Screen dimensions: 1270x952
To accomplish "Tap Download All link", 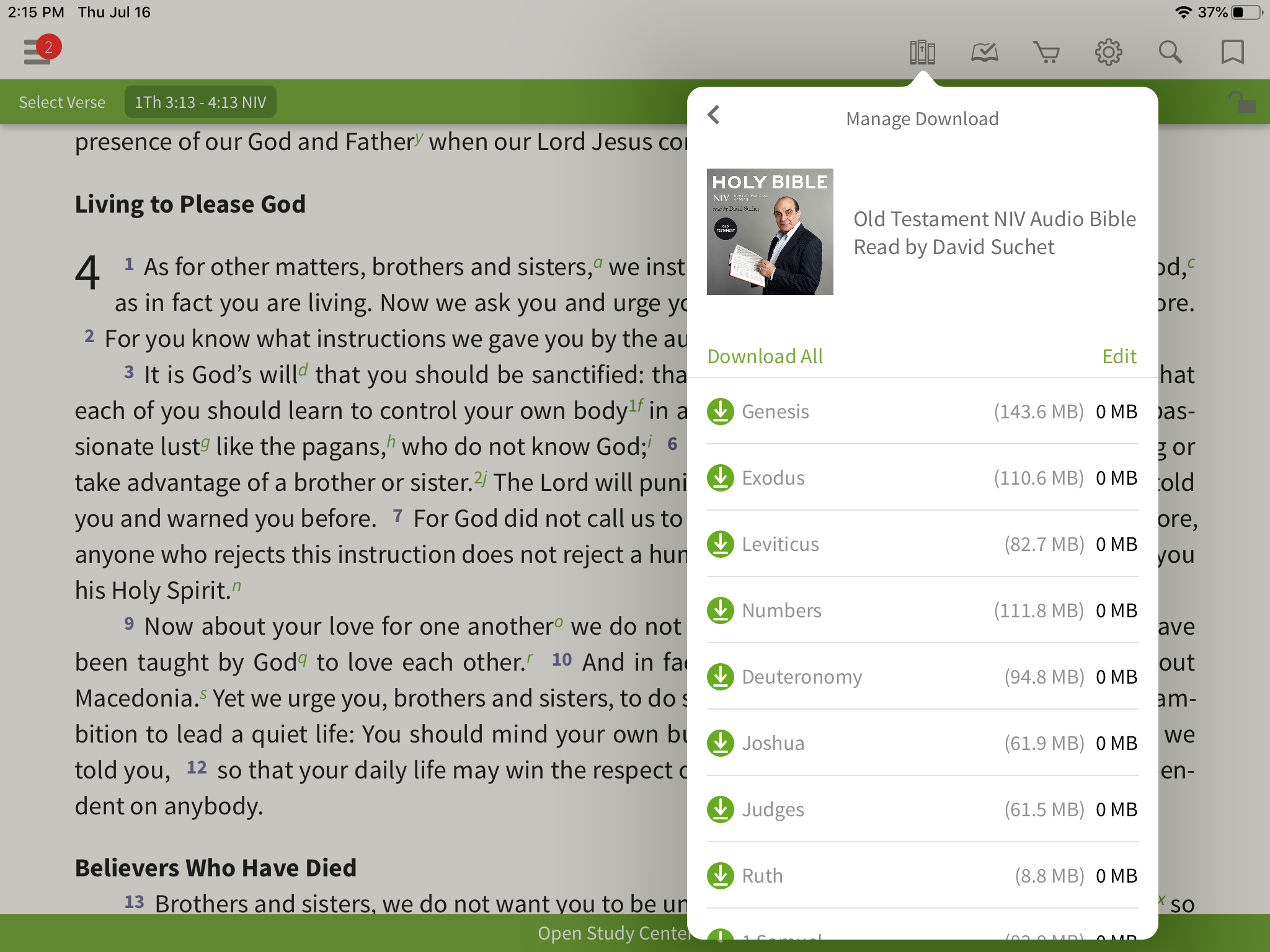I will [x=765, y=356].
